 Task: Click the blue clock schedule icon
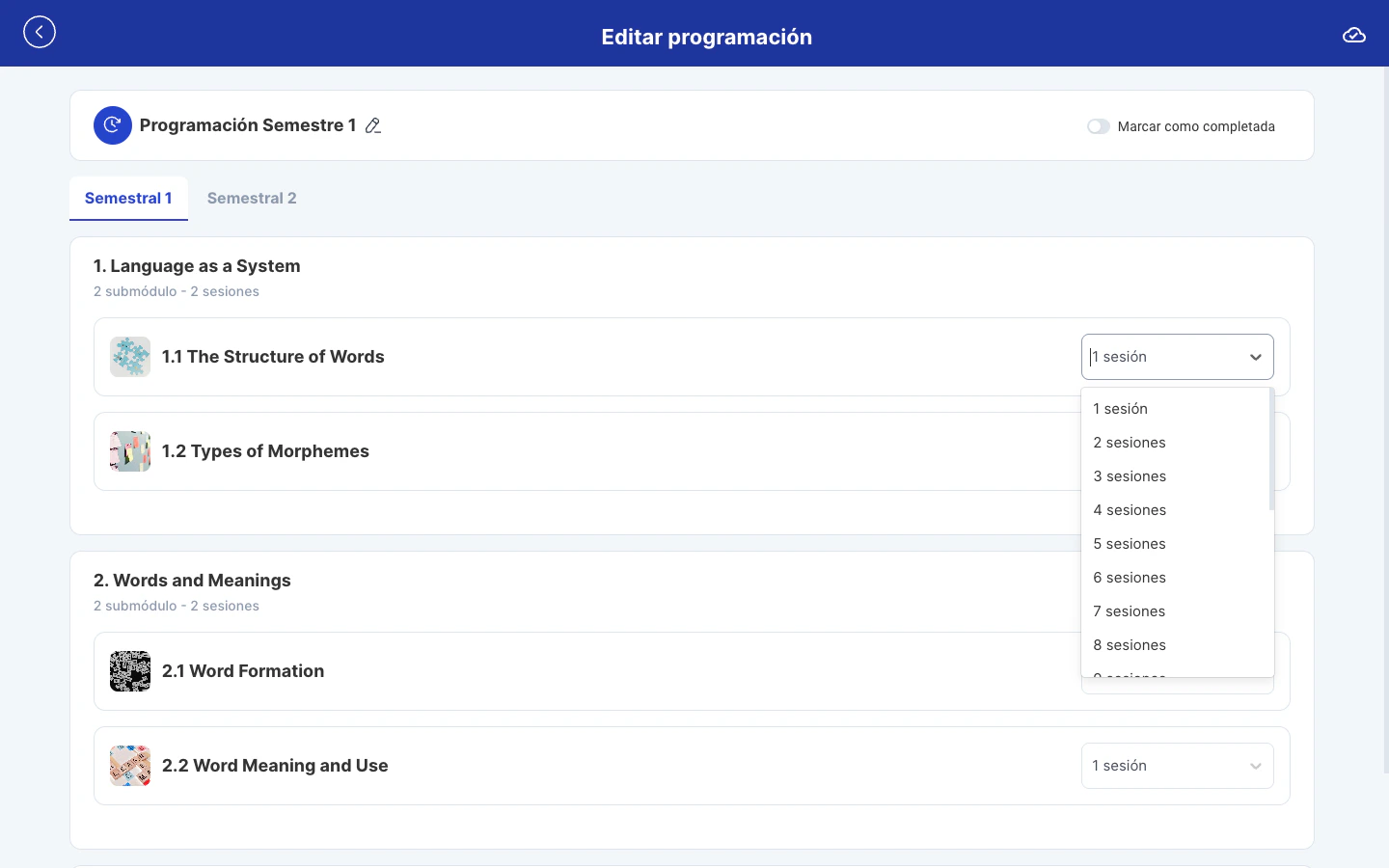[x=113, y=125]
